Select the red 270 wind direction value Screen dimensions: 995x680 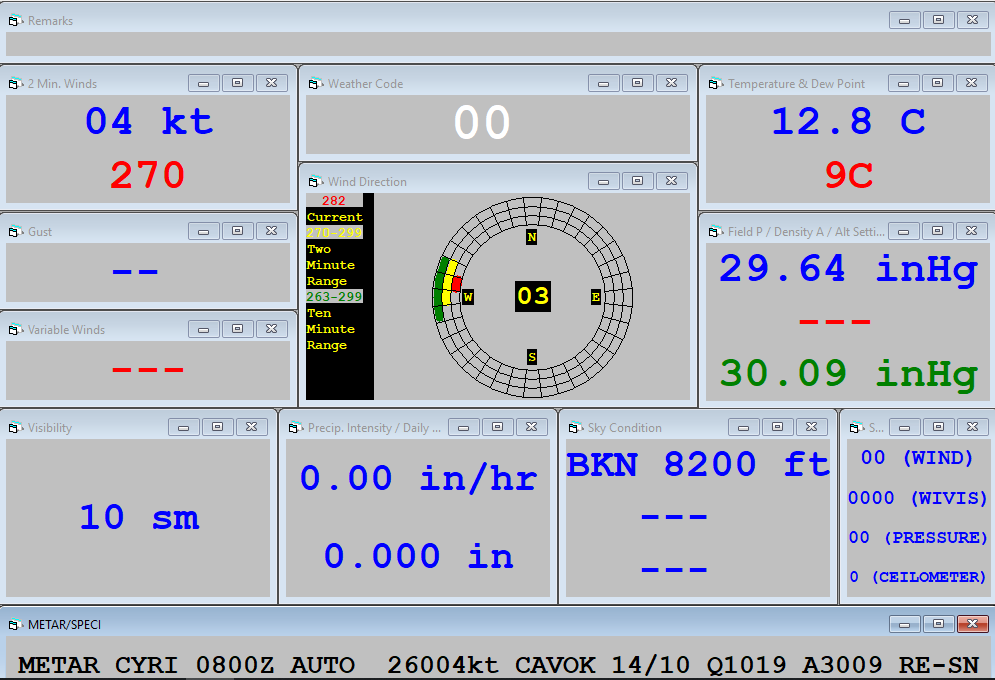(x=147, y=175)
